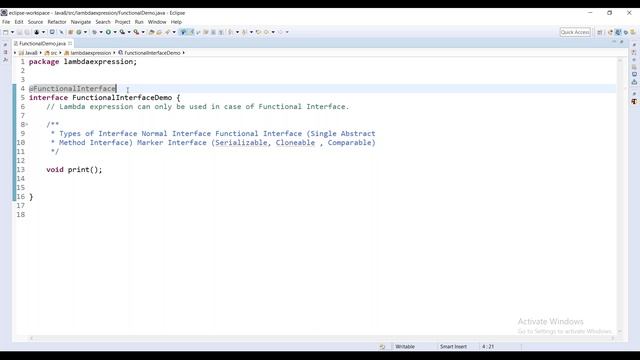Click the package lambdaexpression; line
Screen dimensions: 640x360
click(x=83, y=62)
